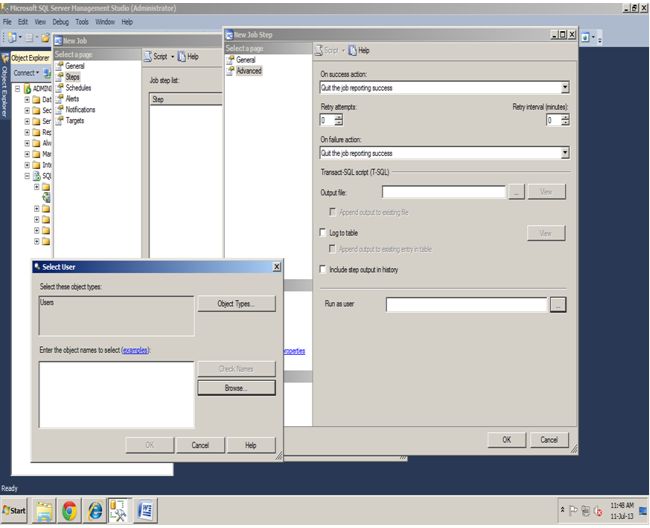Enable Include step output in history

point(323,269)
